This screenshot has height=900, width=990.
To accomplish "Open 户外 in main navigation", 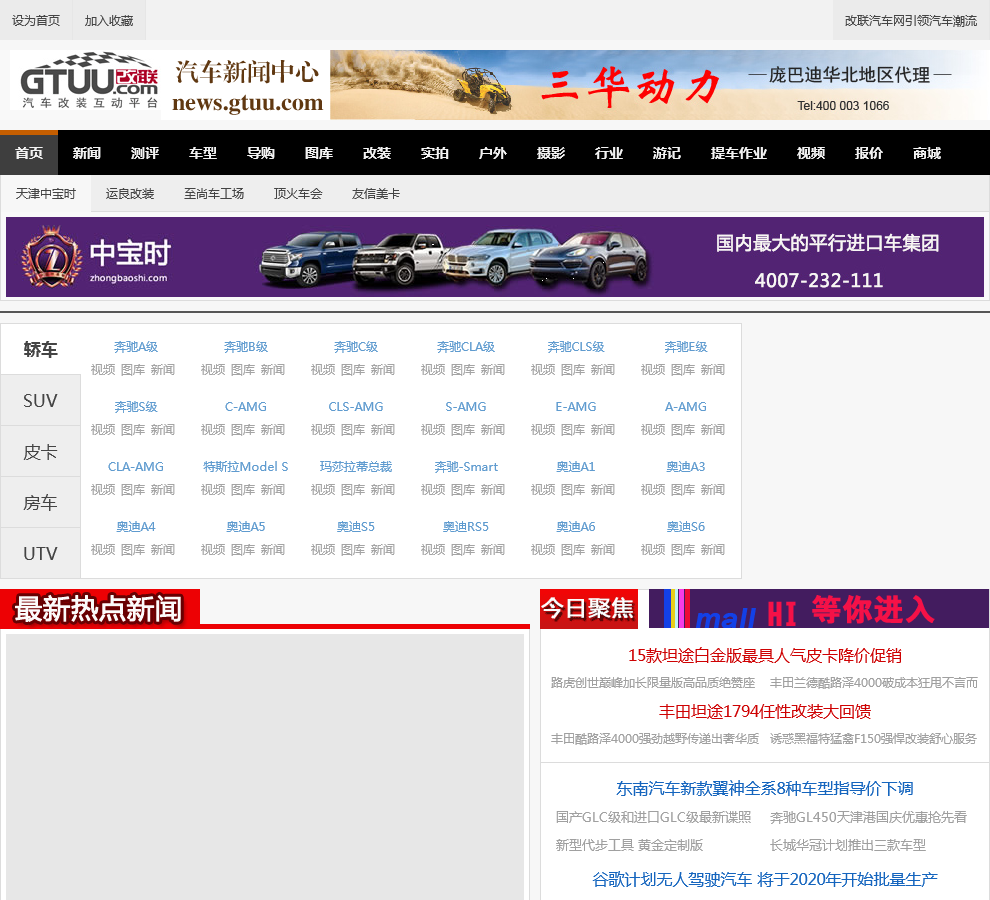I will [x=493, y=153].
